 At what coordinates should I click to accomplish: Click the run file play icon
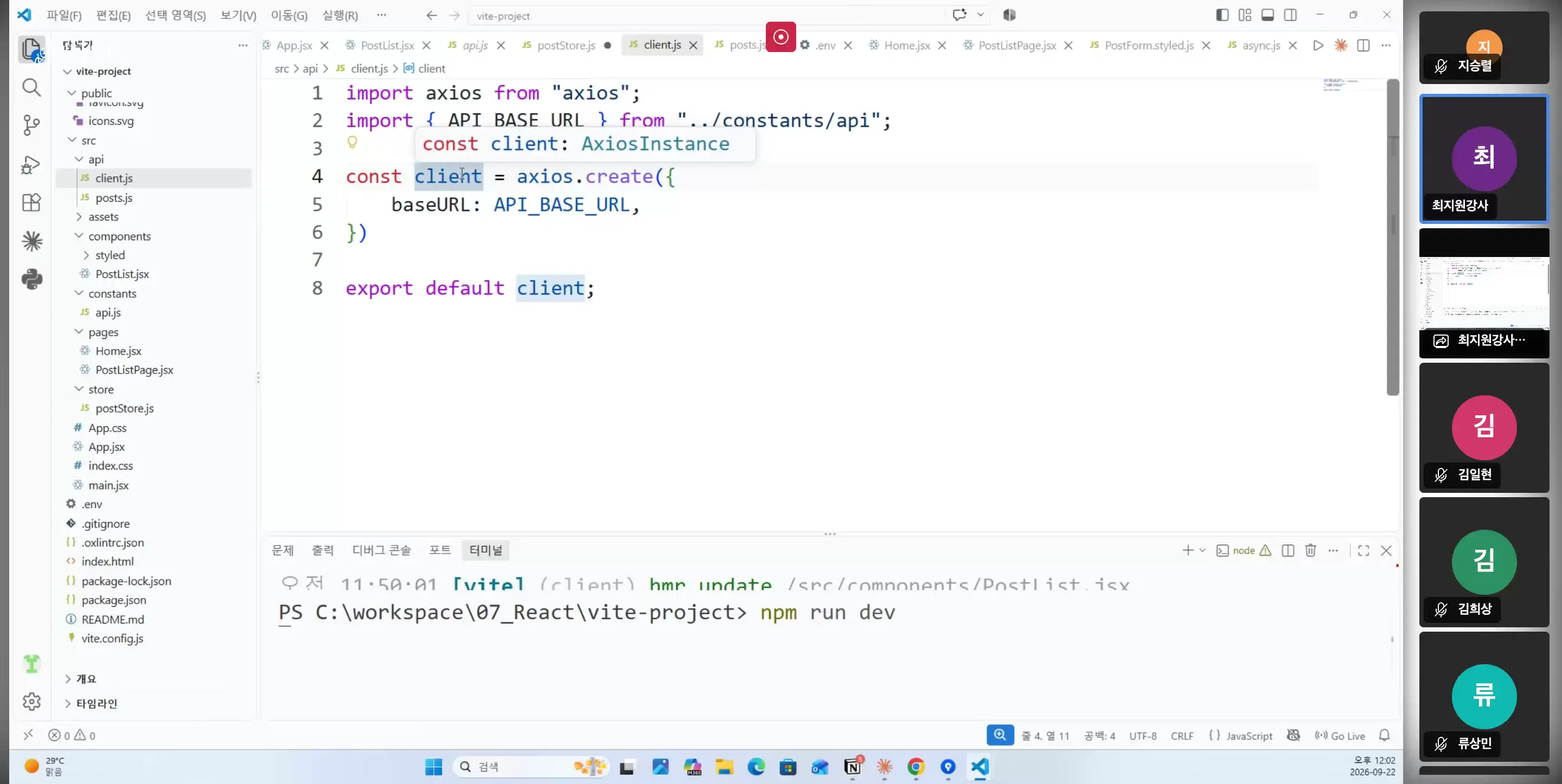tap(1317, 46)
